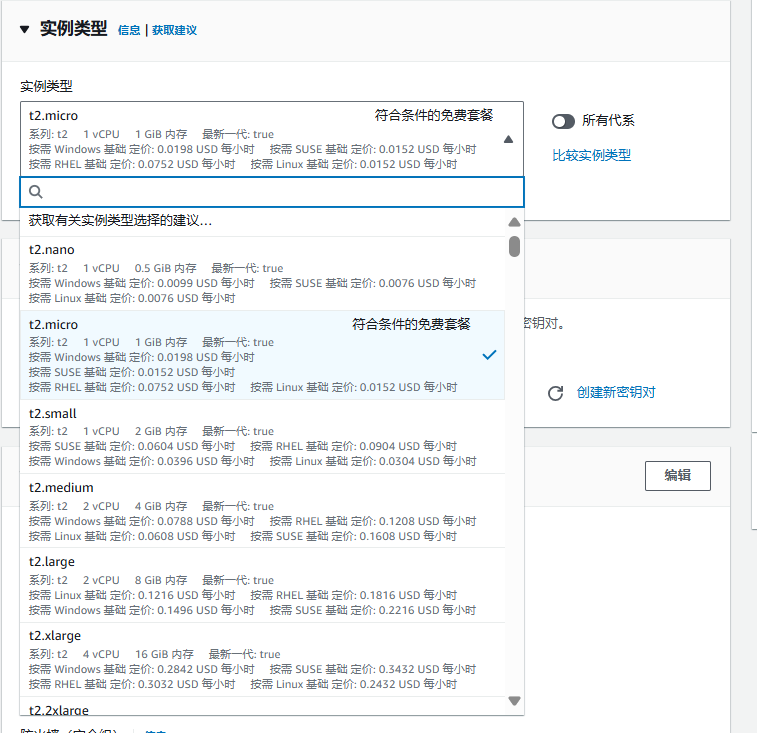Click the refresh icon beside 创建新密钥对
757x733 pixels.
pyautogui.click(x=556, y=393)
